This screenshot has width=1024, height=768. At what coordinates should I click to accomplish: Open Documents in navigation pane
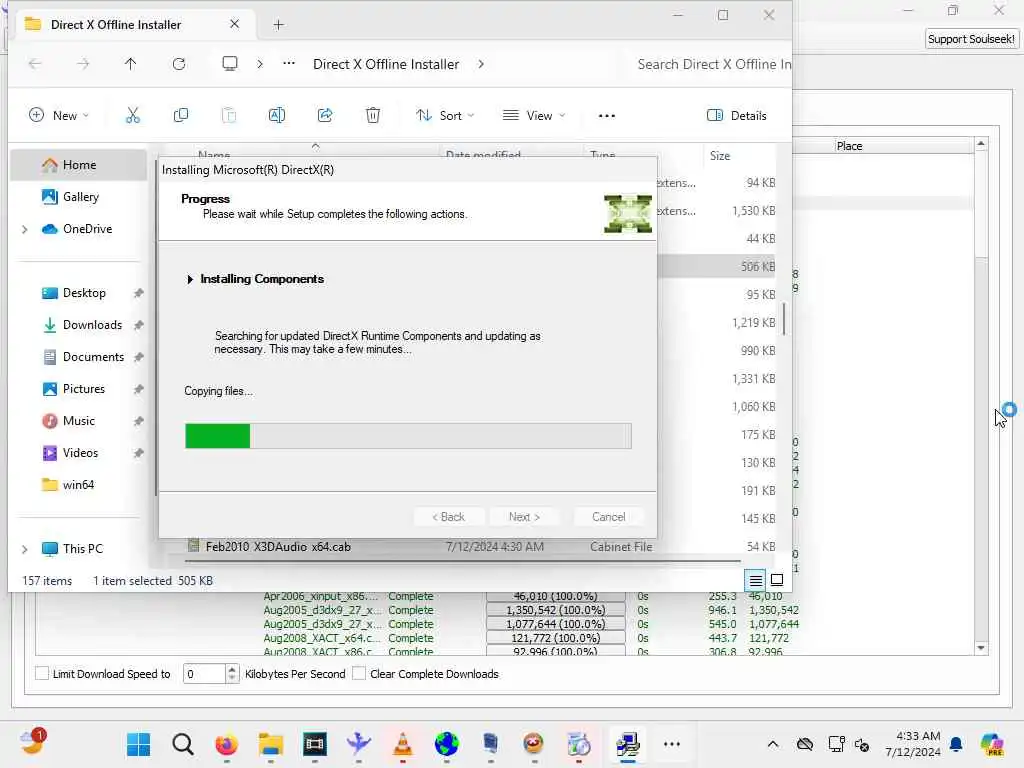pyautogui.click(x=93, y=357)
